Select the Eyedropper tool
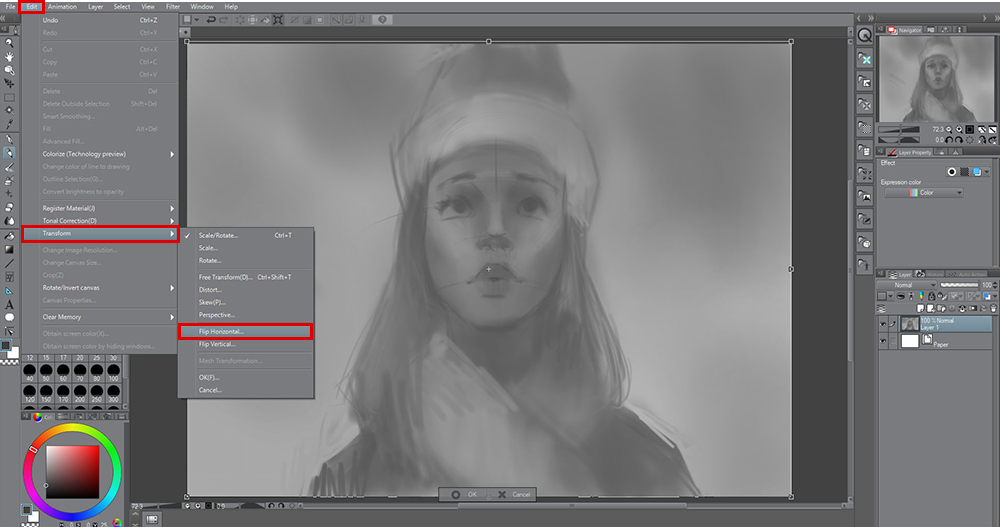 [9, 125]
